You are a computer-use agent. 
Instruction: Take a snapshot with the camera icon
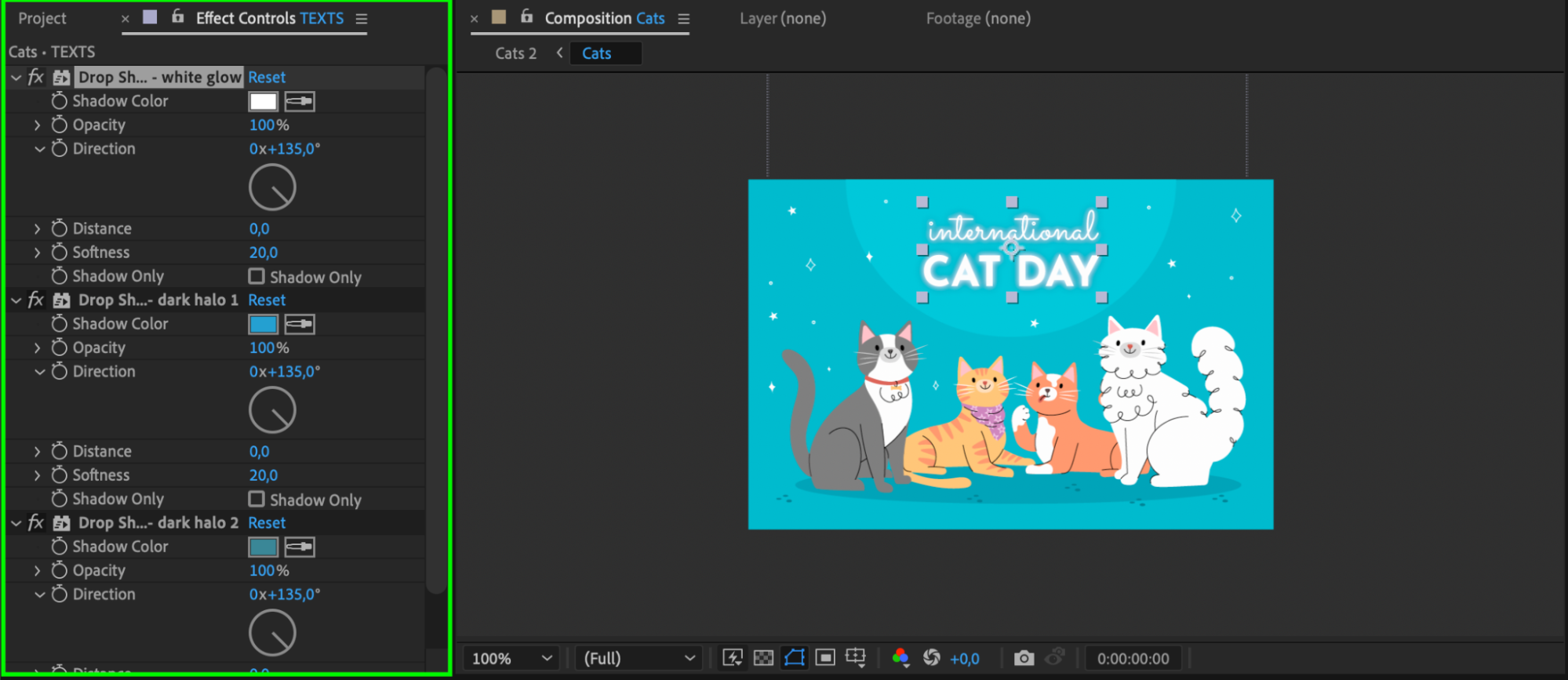[x=1023, y=658]
